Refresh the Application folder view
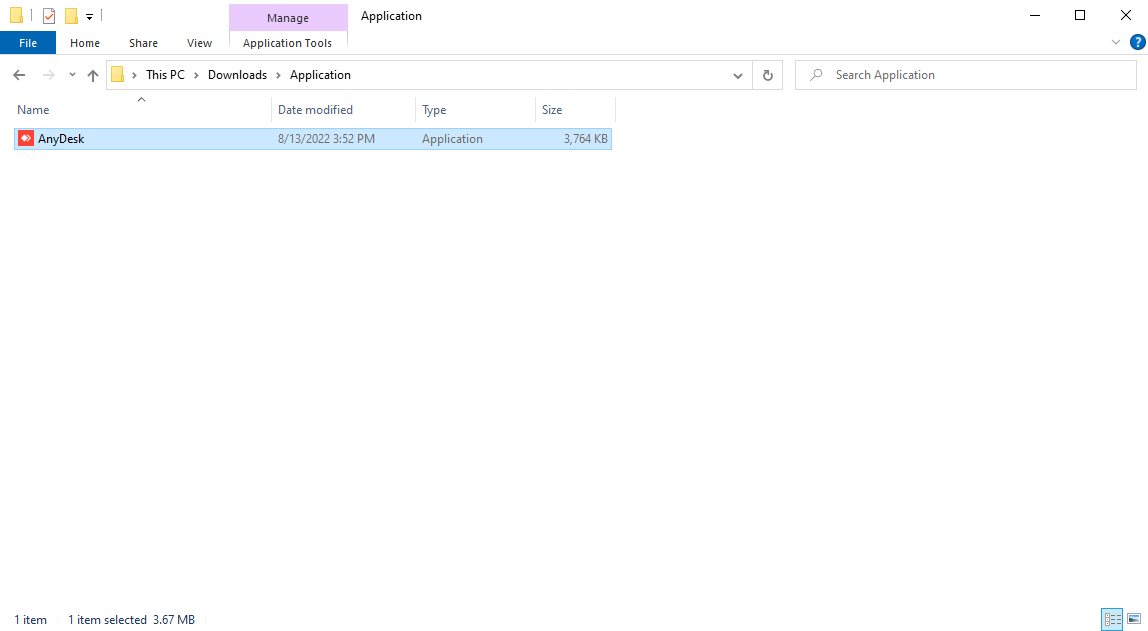 click(767, 75)
